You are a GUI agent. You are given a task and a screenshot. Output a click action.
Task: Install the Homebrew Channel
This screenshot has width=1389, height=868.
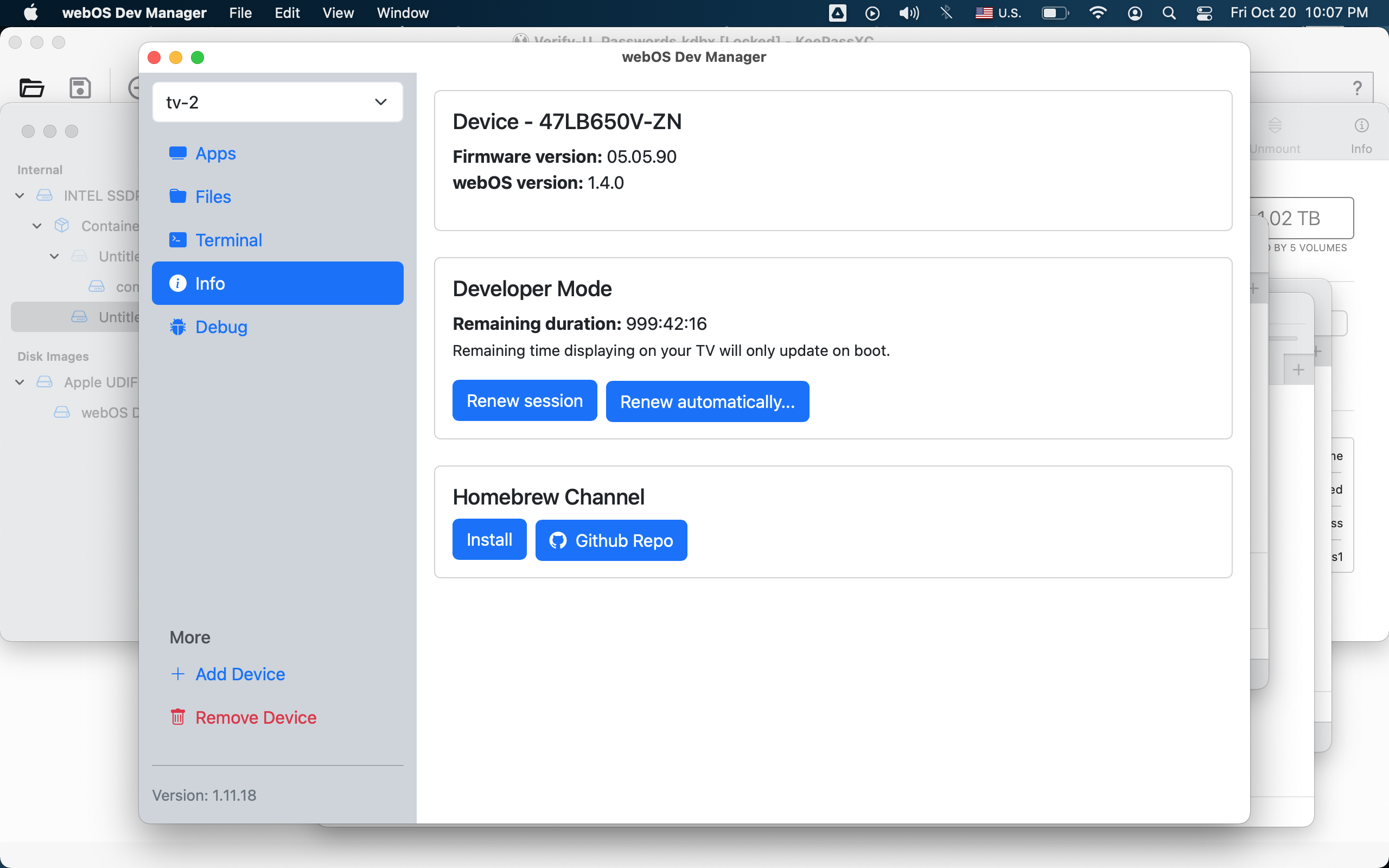point(489,540)
